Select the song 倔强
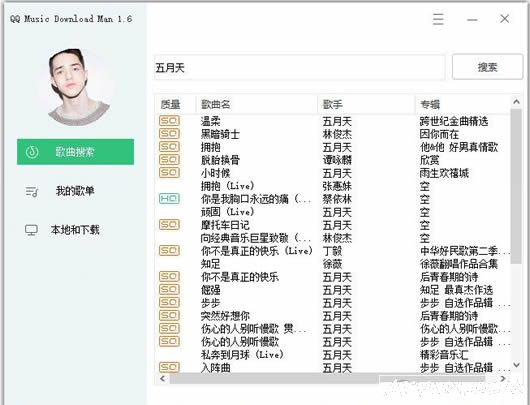 (211, 290)
